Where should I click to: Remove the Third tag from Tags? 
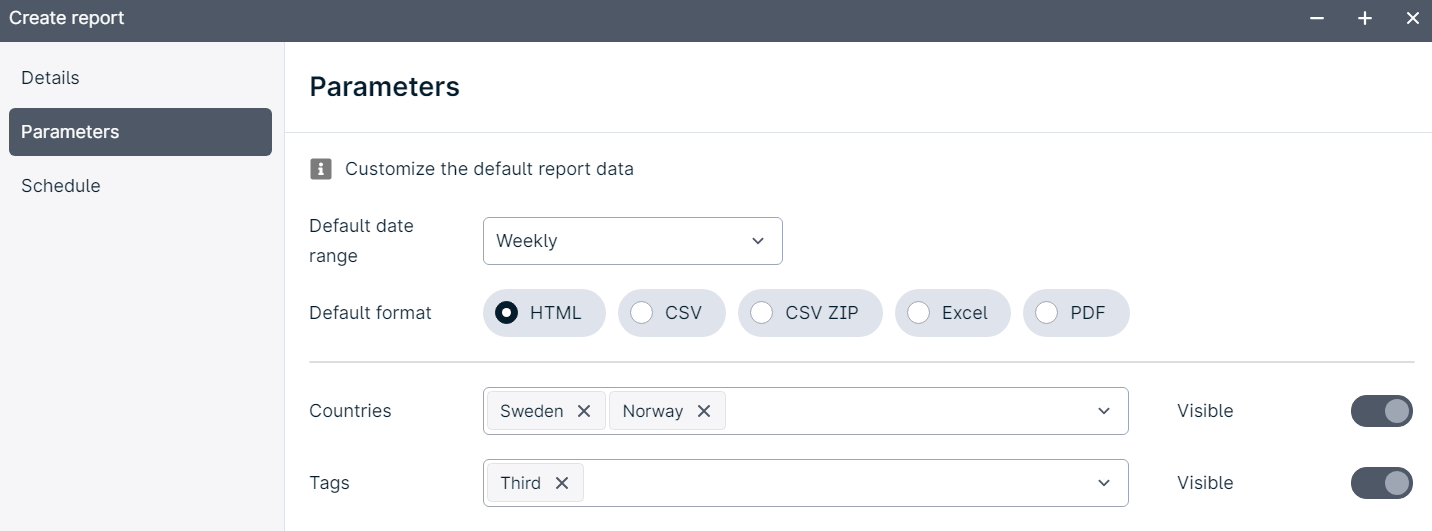pos(562,483)
